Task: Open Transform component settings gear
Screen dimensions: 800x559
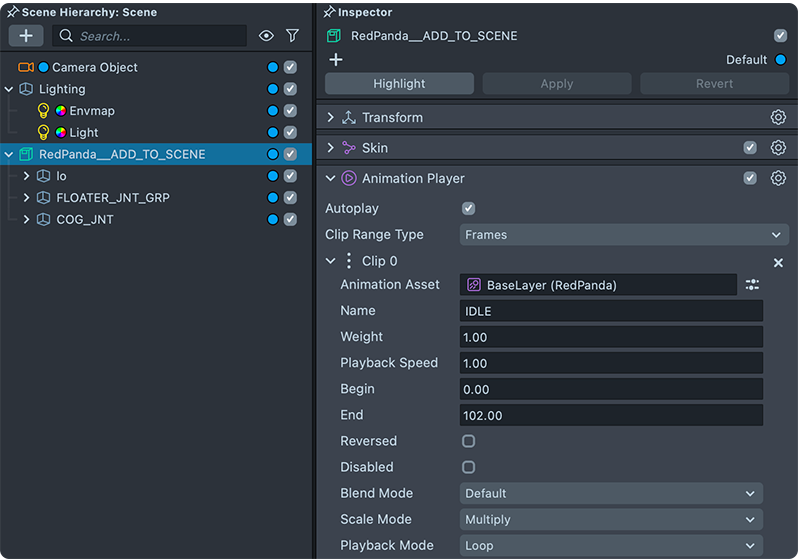Action: point(778,117)
